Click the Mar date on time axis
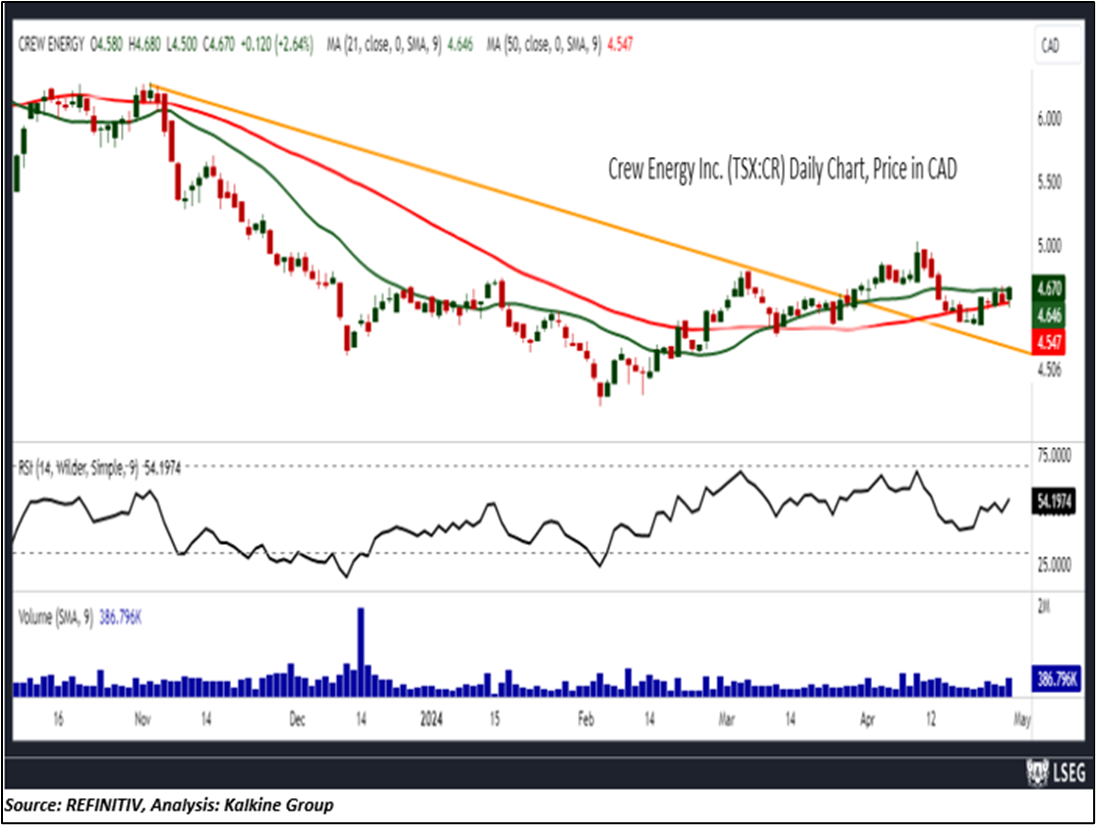 (x=726, y=719)
